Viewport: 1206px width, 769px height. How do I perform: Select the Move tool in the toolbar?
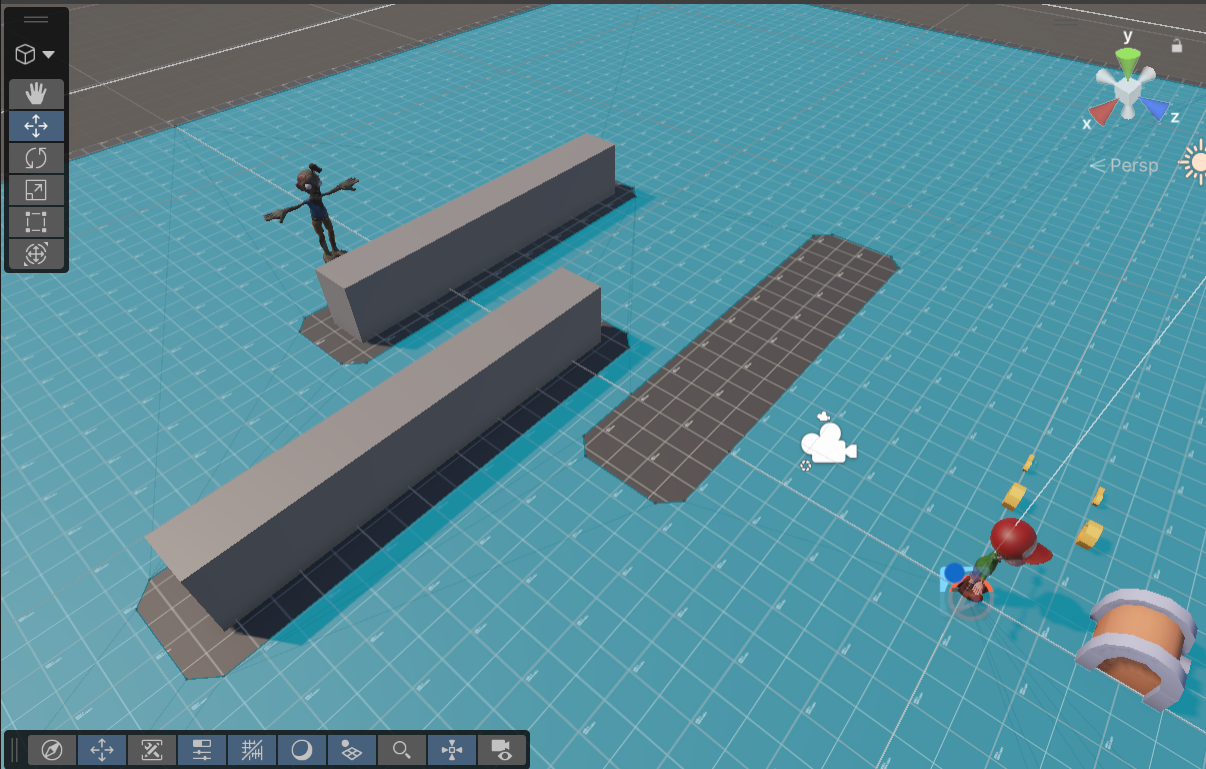[36, 126]
